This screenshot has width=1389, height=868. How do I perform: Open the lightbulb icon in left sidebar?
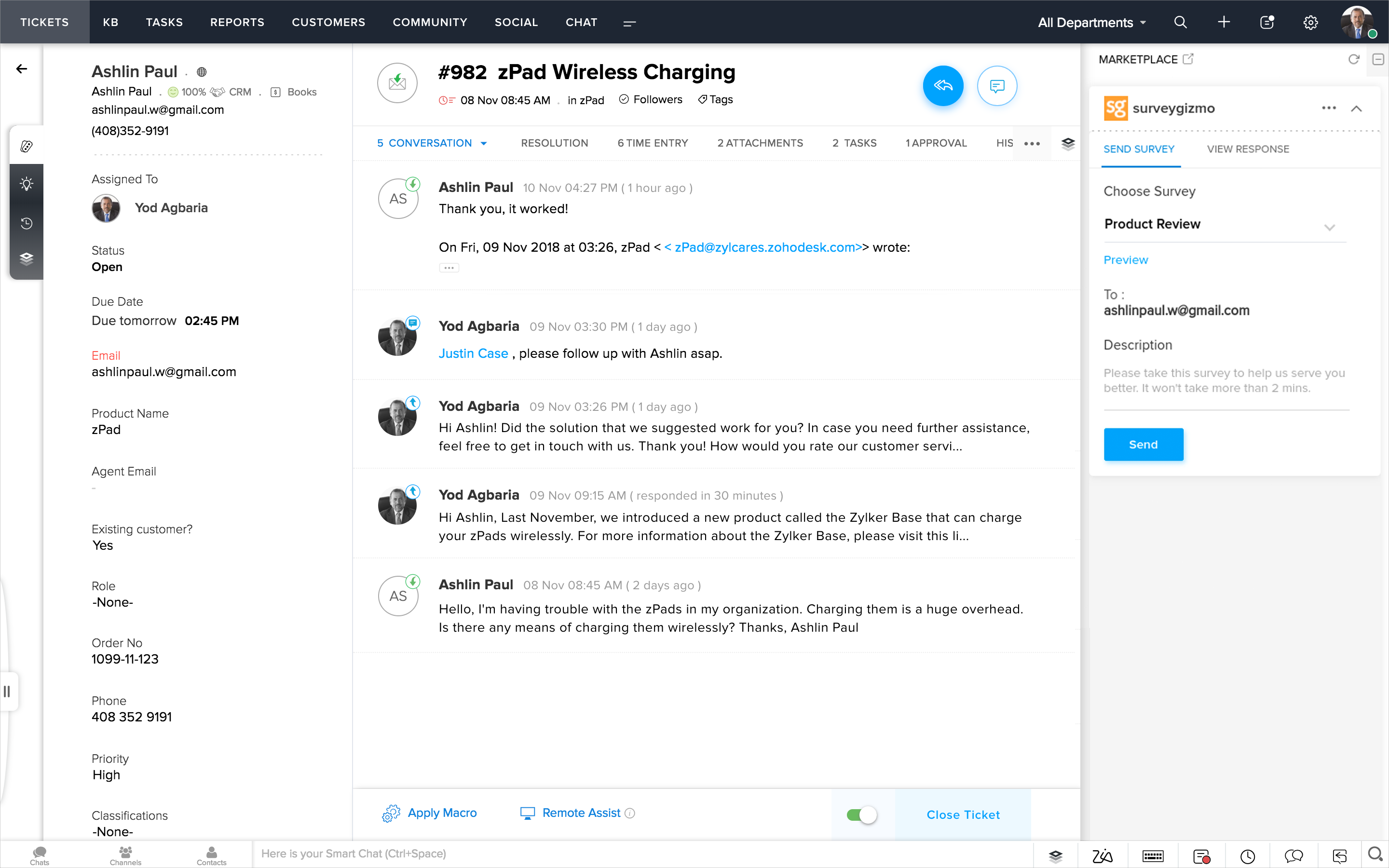pyautogui.click(x=27, y=184)
